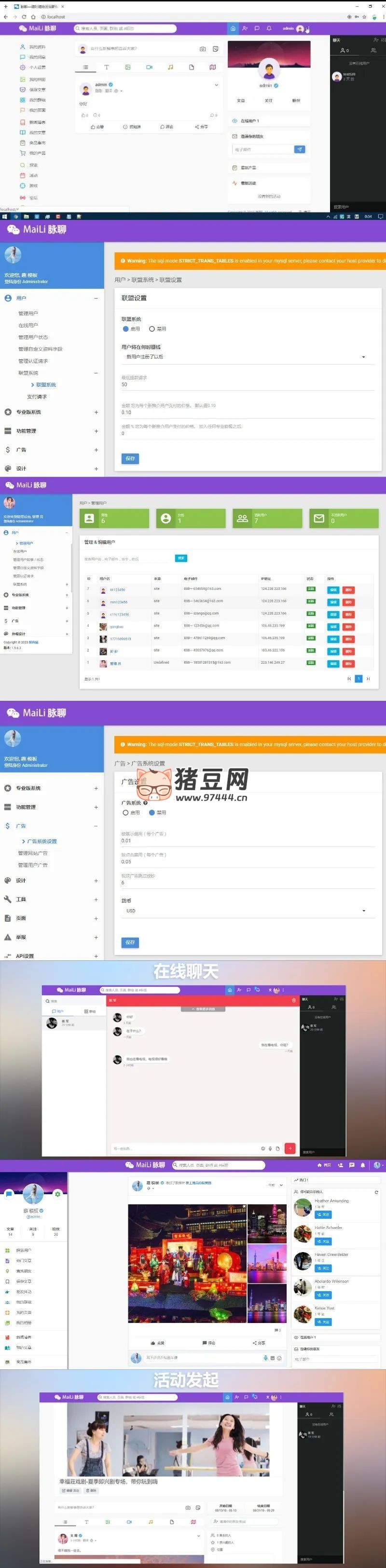Click the red delete button for user sk123456
Image resolution: width=386 pixels, height=1568 pixels.
pyautogui.click(x=348, y=590)
